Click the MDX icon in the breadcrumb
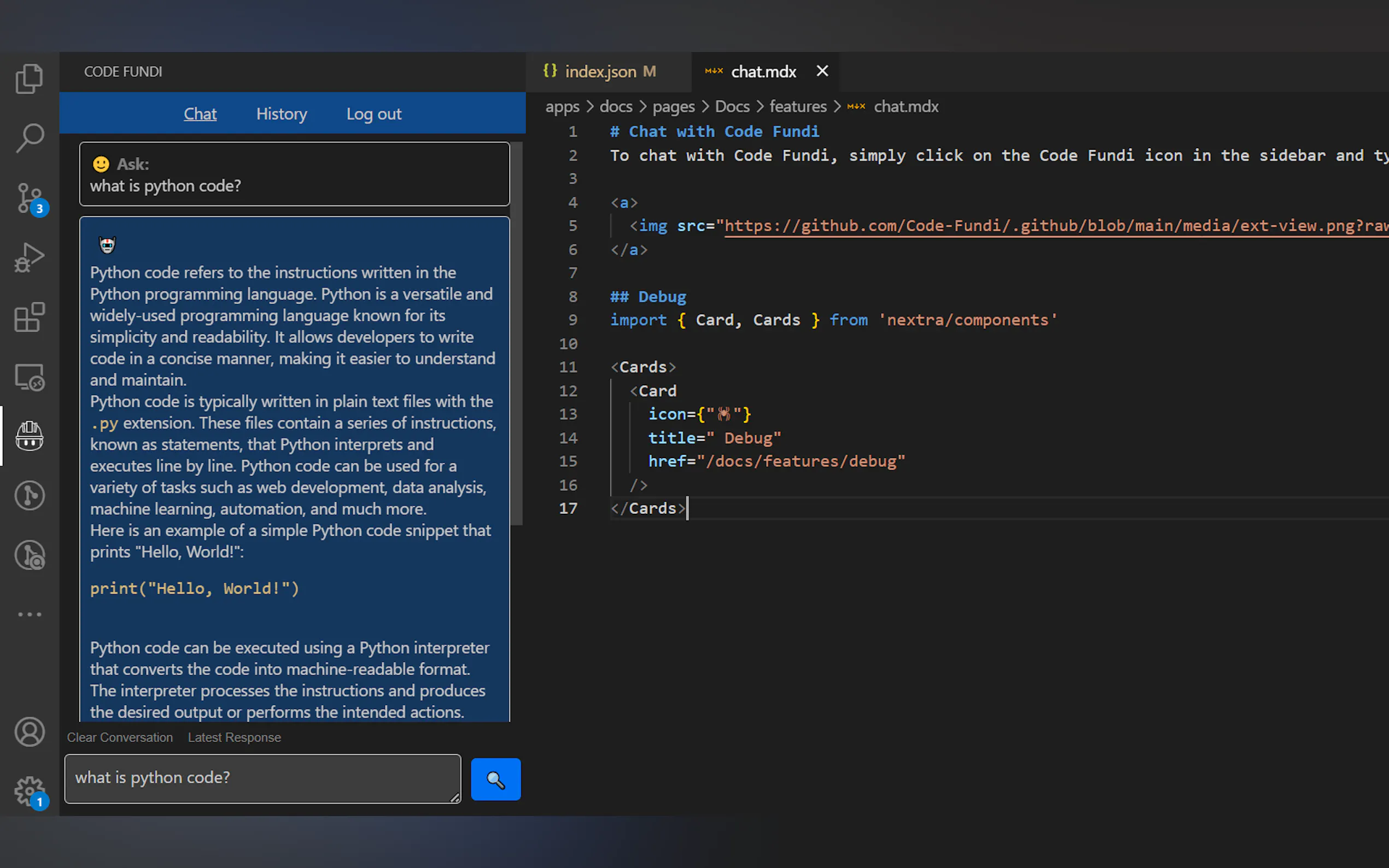The width and height of the screenshot is (1389, 868). click(x=856, y=107)
